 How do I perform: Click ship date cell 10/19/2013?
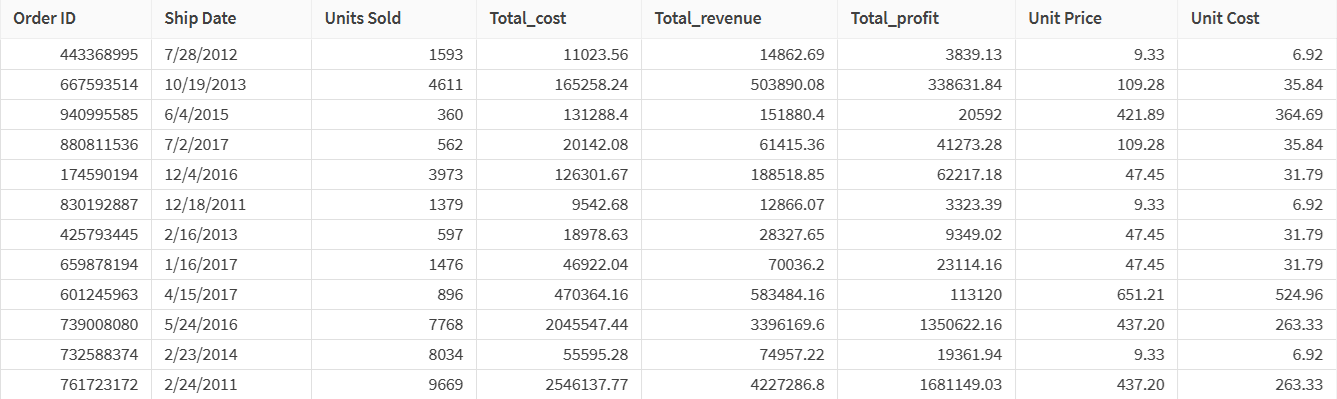click(231, 84)
